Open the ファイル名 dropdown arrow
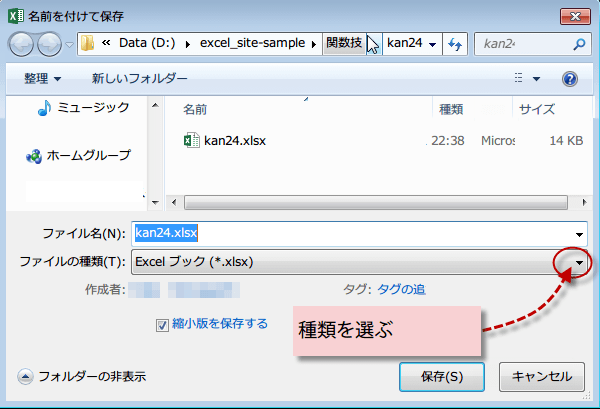Screen dimensions: 600x409 point(579,234)
